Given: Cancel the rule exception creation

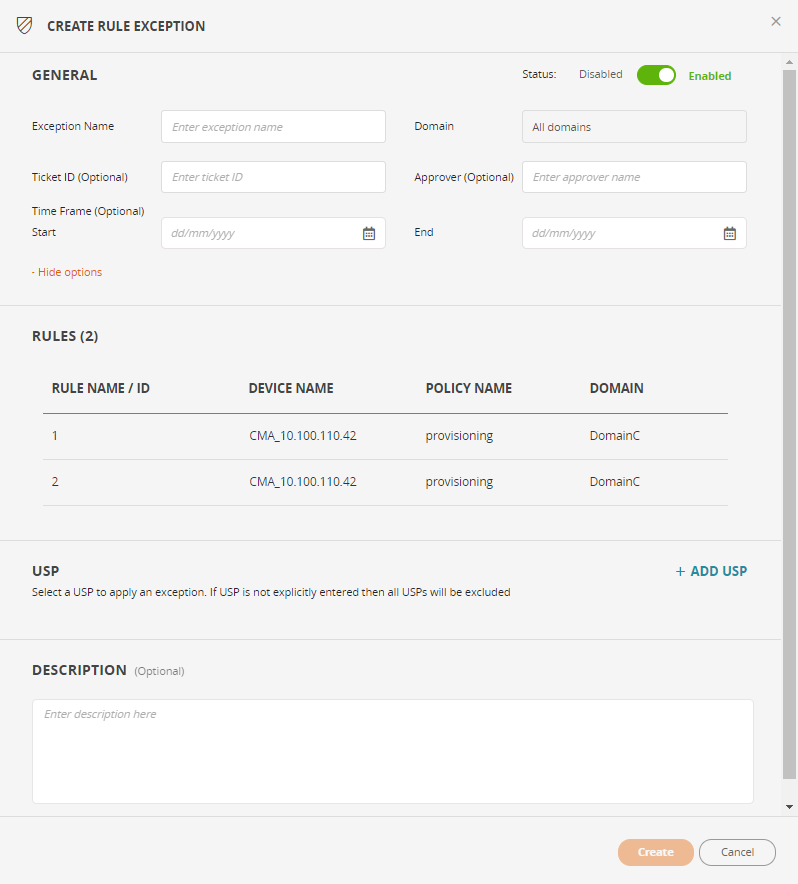Looking at the screenshot, I should [737, 852].
